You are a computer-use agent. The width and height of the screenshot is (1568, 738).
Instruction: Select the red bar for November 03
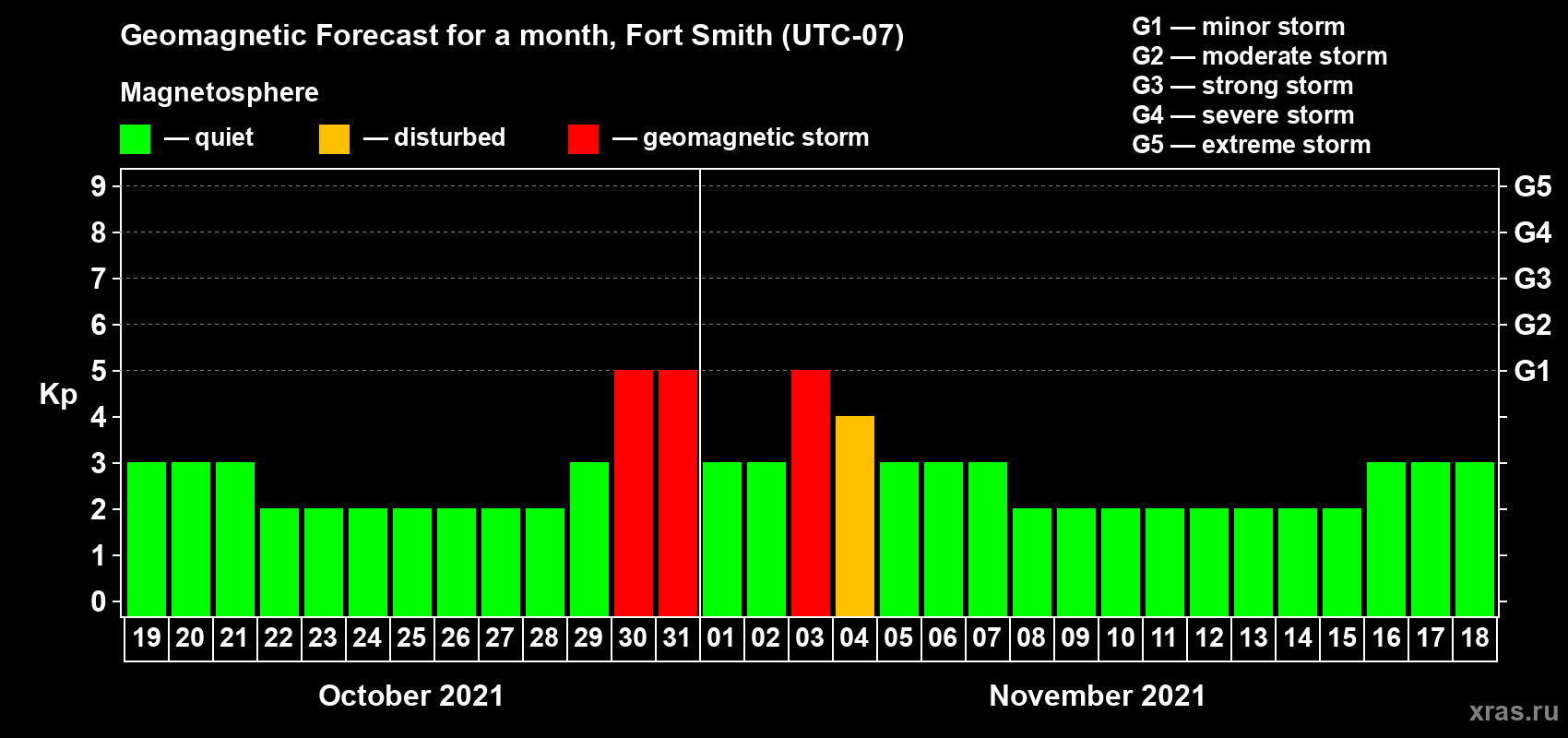pyautogui.click(x=811, y=493)
